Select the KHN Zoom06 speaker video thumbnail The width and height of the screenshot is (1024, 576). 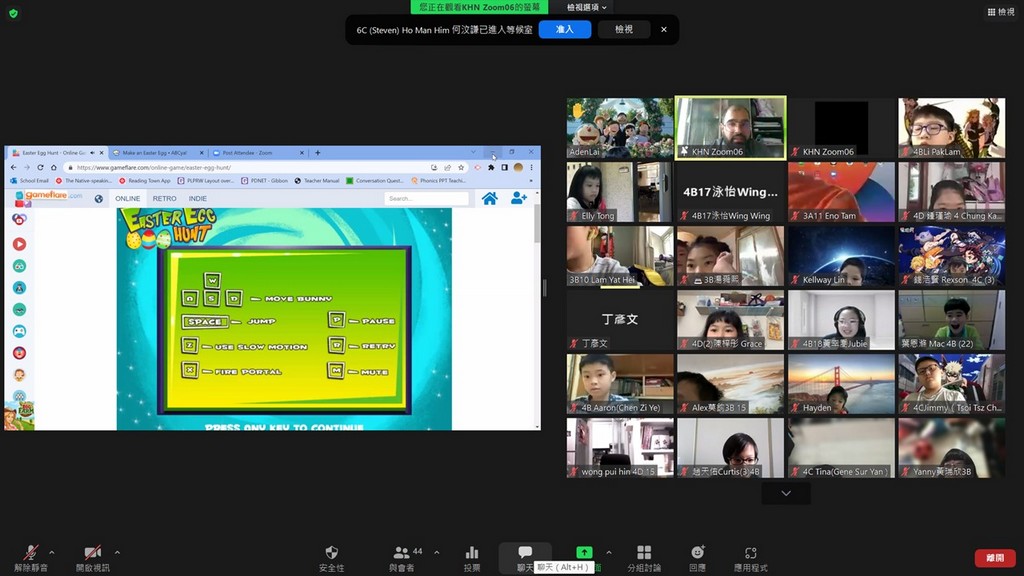(x=730, y=128)
